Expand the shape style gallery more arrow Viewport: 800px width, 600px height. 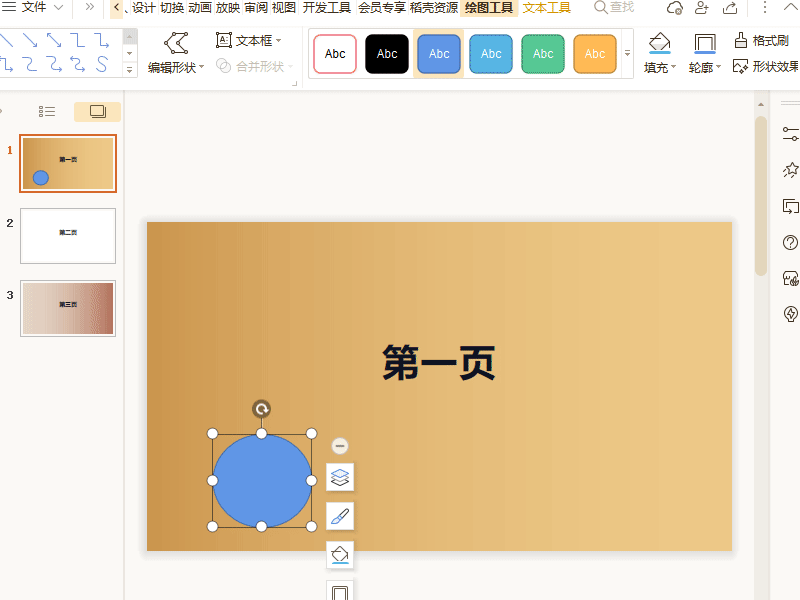click(x=627, y=53)
